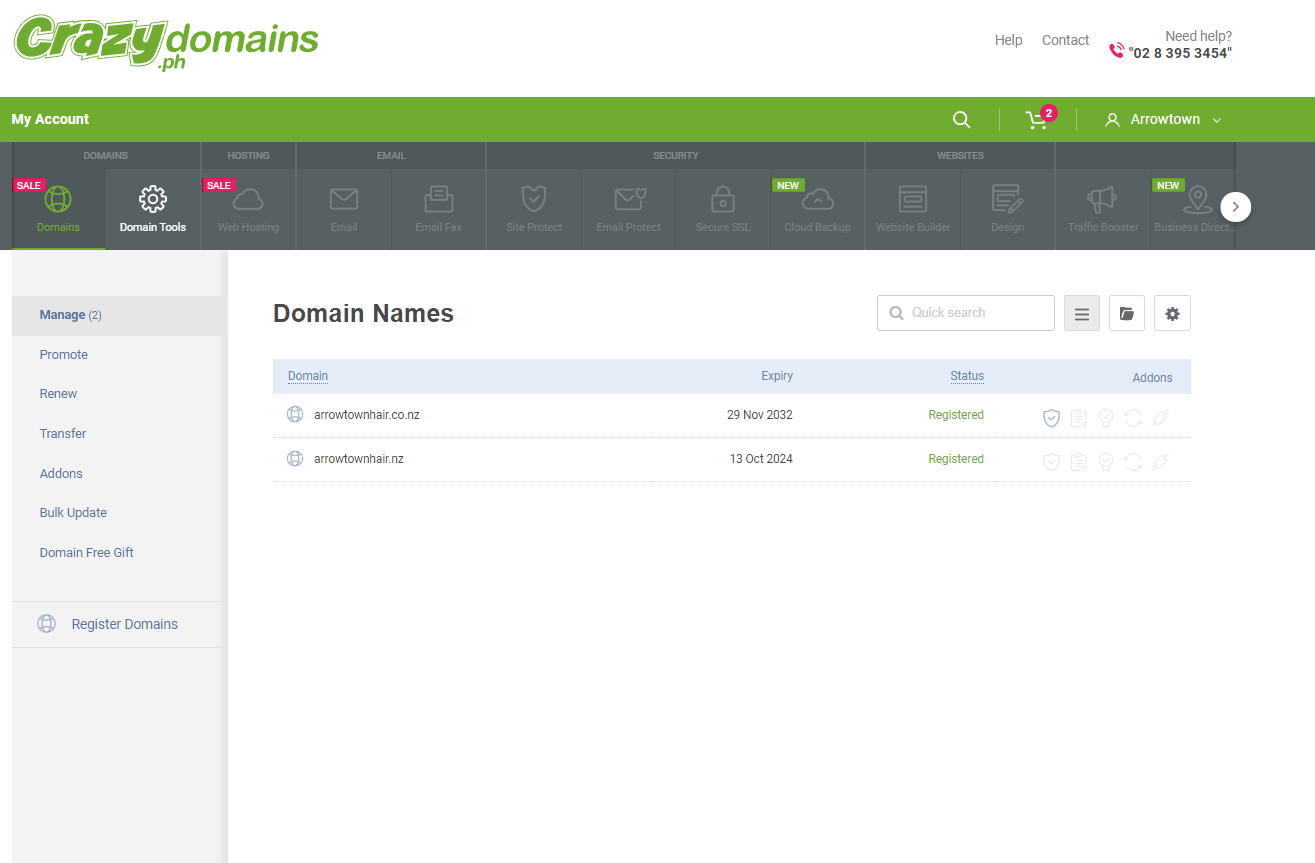Click the search magnifier in green bar
The width and height of the screenshot is (1315, 863).
tap(961, 120)
